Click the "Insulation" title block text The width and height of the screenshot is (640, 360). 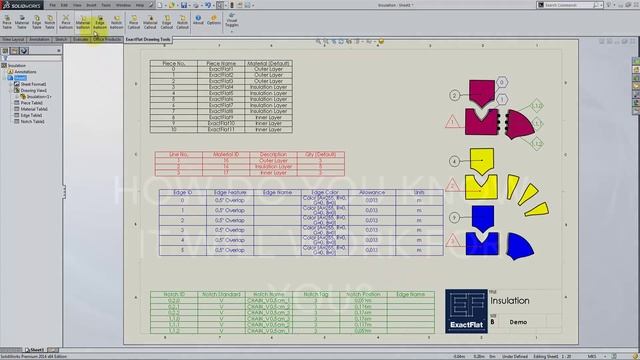point(510,301)
